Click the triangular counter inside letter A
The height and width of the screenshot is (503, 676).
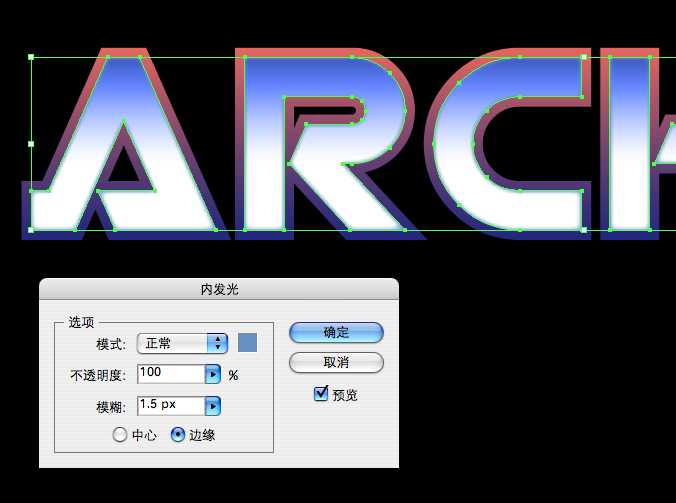124,165
